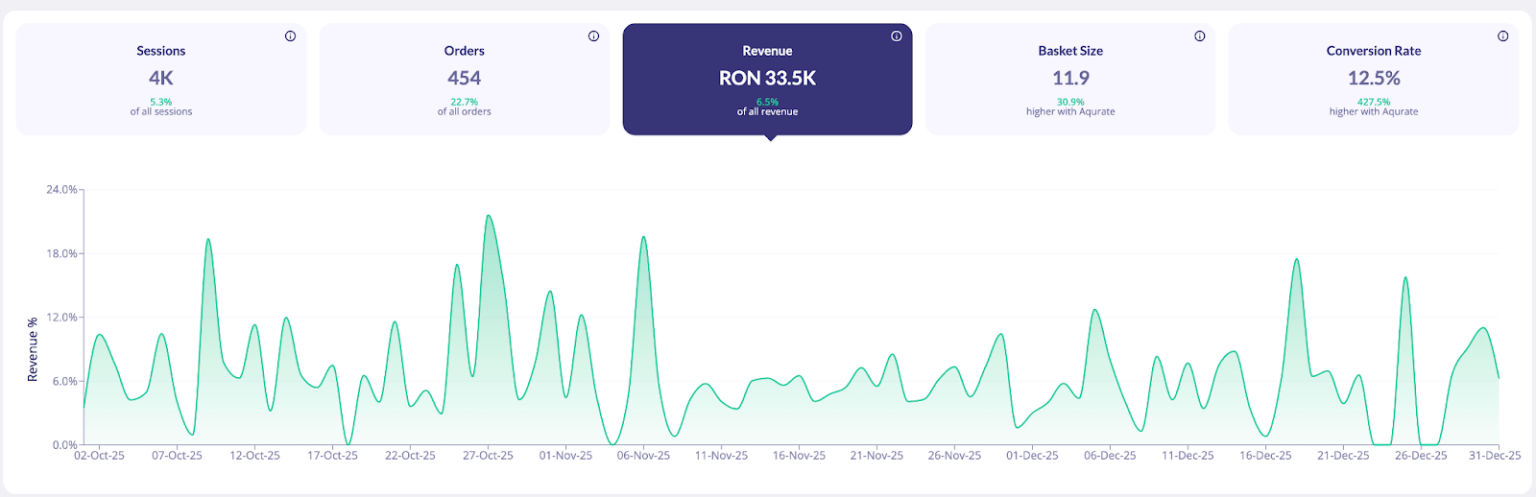Click the 12.0% y-axis tick label
1536x497 pixels.
pyautogui.click(x=56, y=317)
